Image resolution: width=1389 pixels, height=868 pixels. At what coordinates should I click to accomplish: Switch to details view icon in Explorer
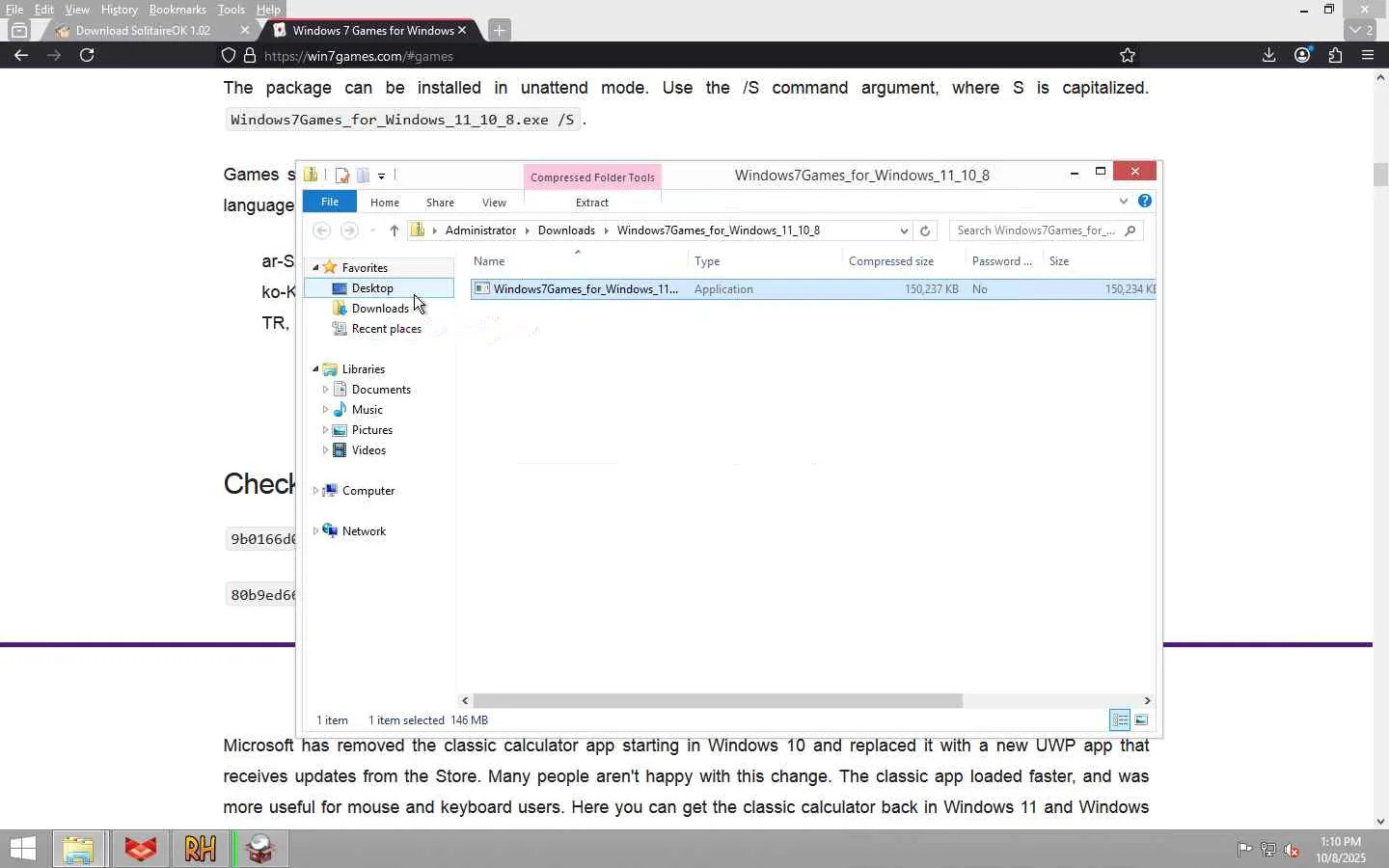click(1120, 720)
